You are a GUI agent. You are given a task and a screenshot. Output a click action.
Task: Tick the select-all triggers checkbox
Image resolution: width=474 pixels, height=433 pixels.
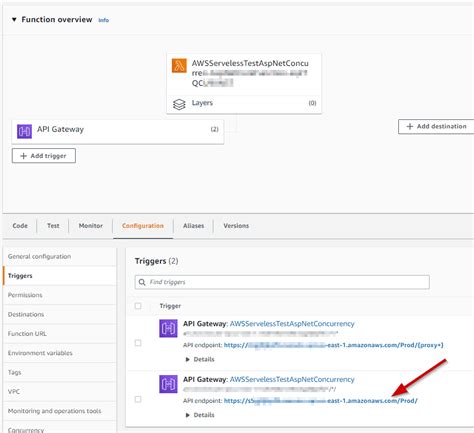pyautogui.click(x=138, y=306)
